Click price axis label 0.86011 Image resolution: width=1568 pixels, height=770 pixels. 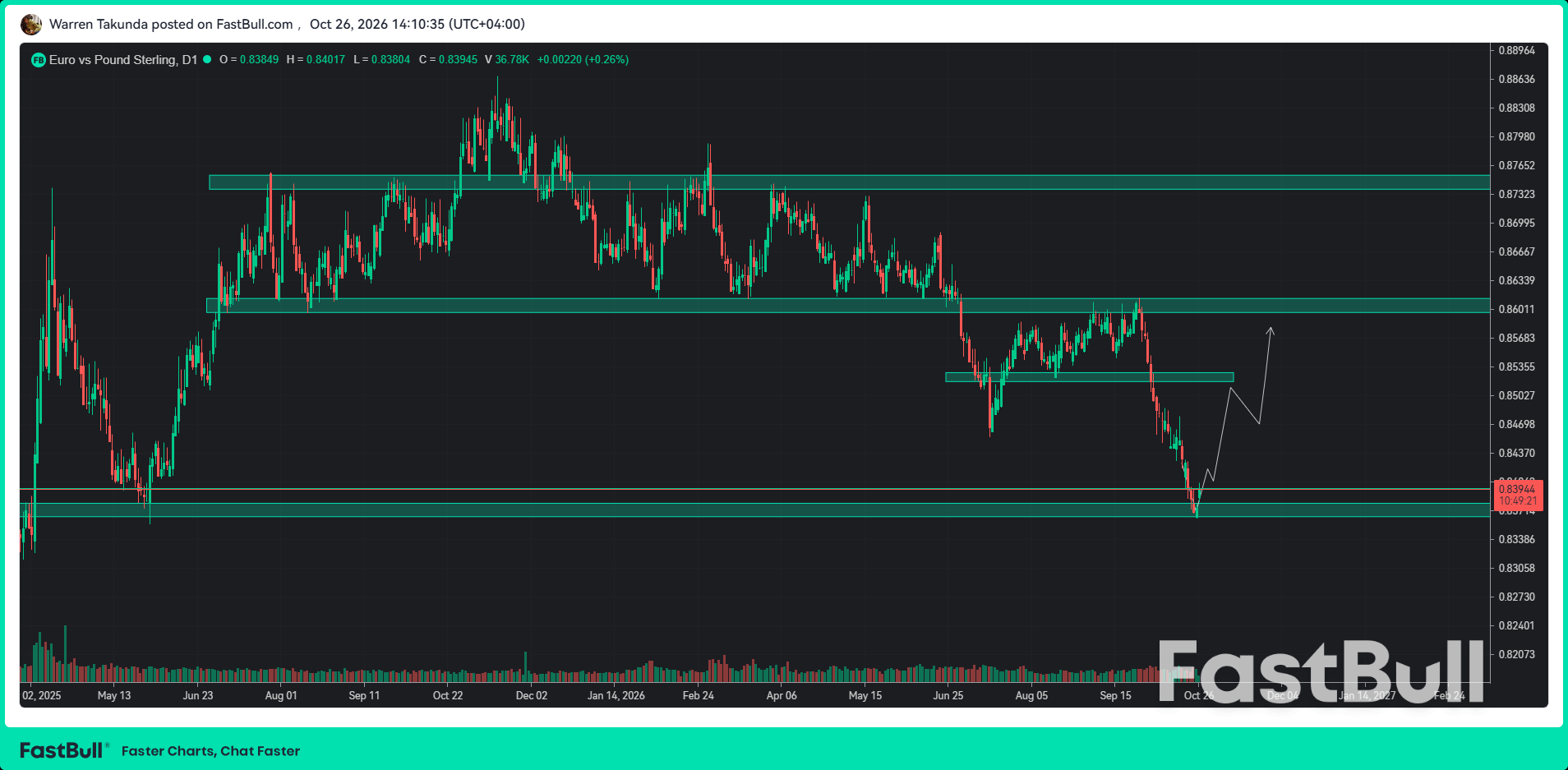tap(1516, 309)
